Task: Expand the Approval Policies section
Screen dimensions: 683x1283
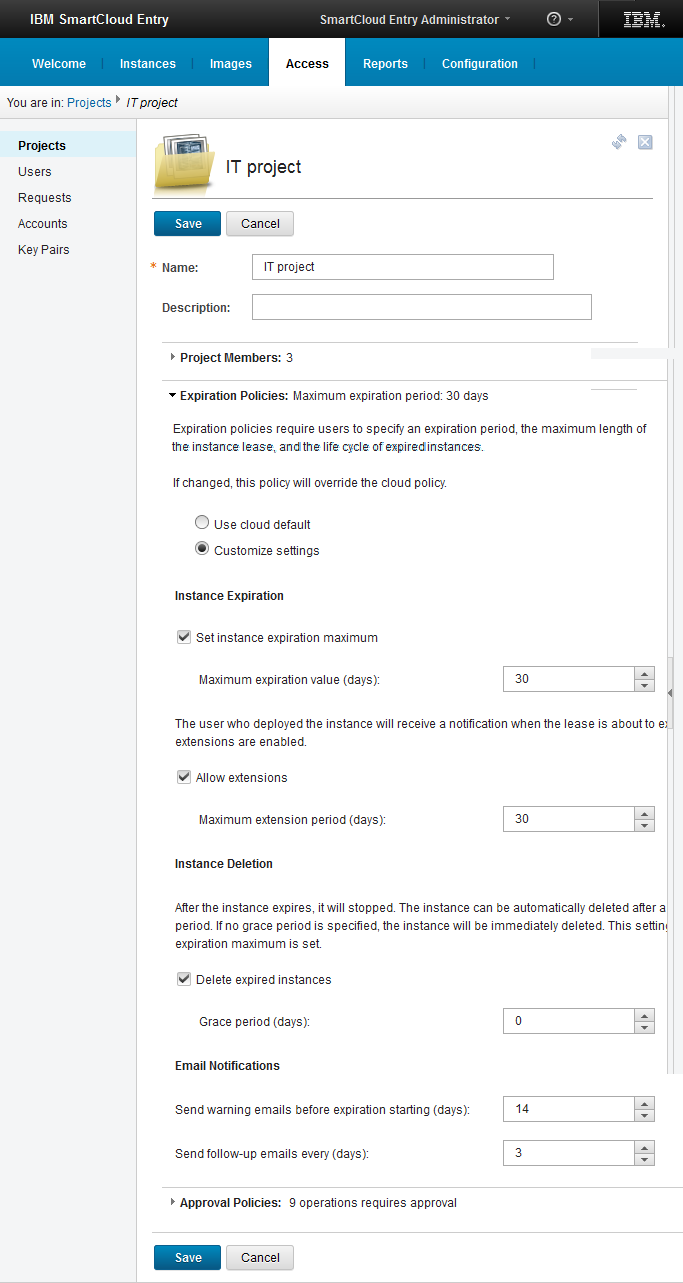Action: click(x=173, y=1203)
